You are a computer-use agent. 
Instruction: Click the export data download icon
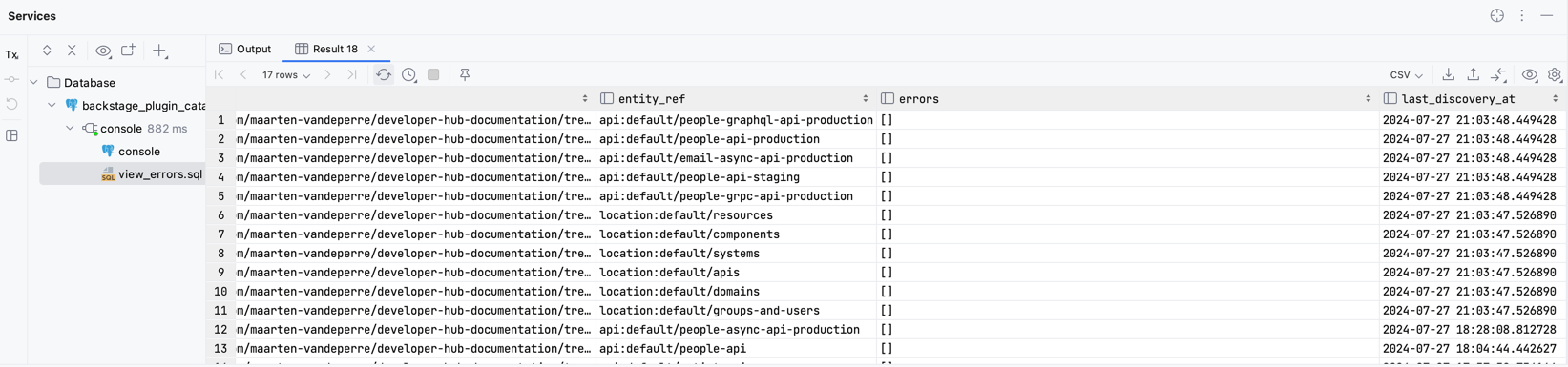click(x=1449, y=74)
